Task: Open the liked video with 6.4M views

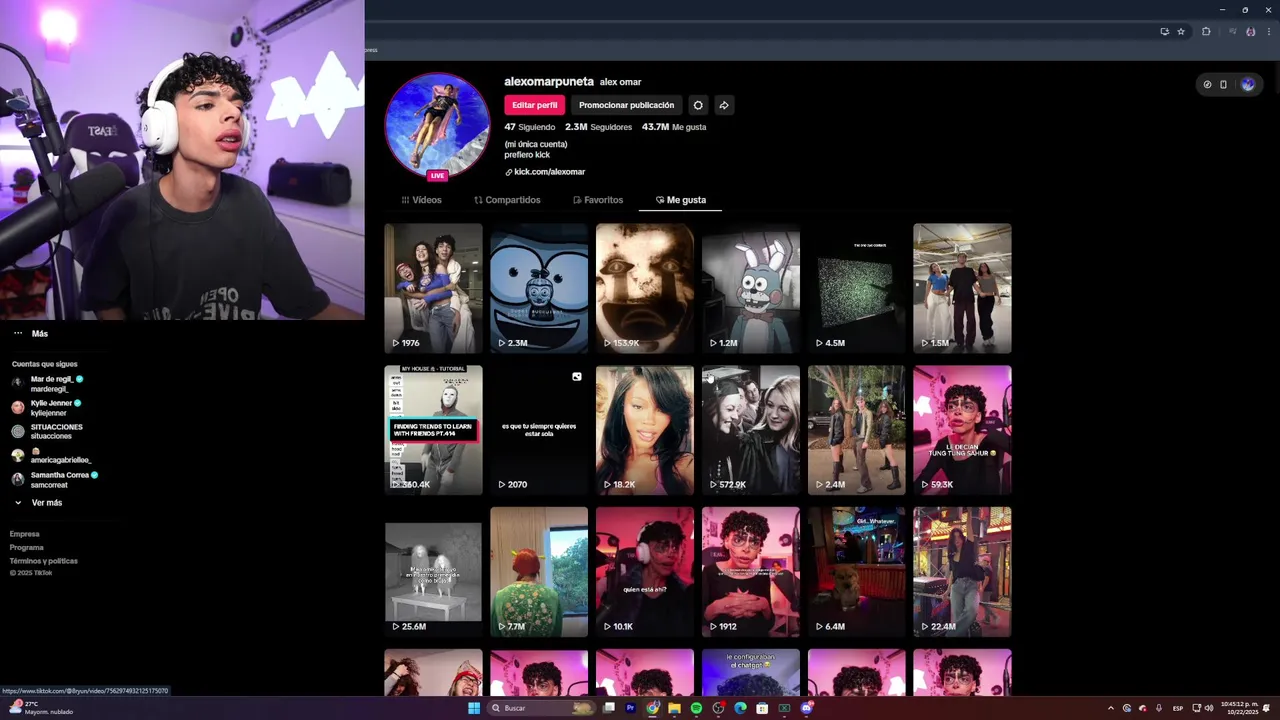Action: [x=857, y=572]
